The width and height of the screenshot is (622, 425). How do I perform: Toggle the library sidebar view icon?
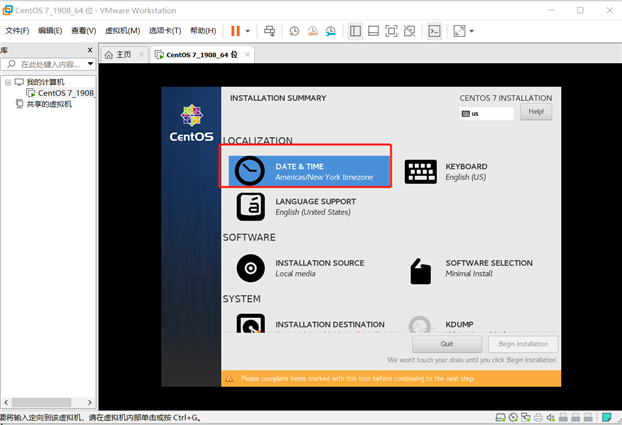tap(355, 31)
